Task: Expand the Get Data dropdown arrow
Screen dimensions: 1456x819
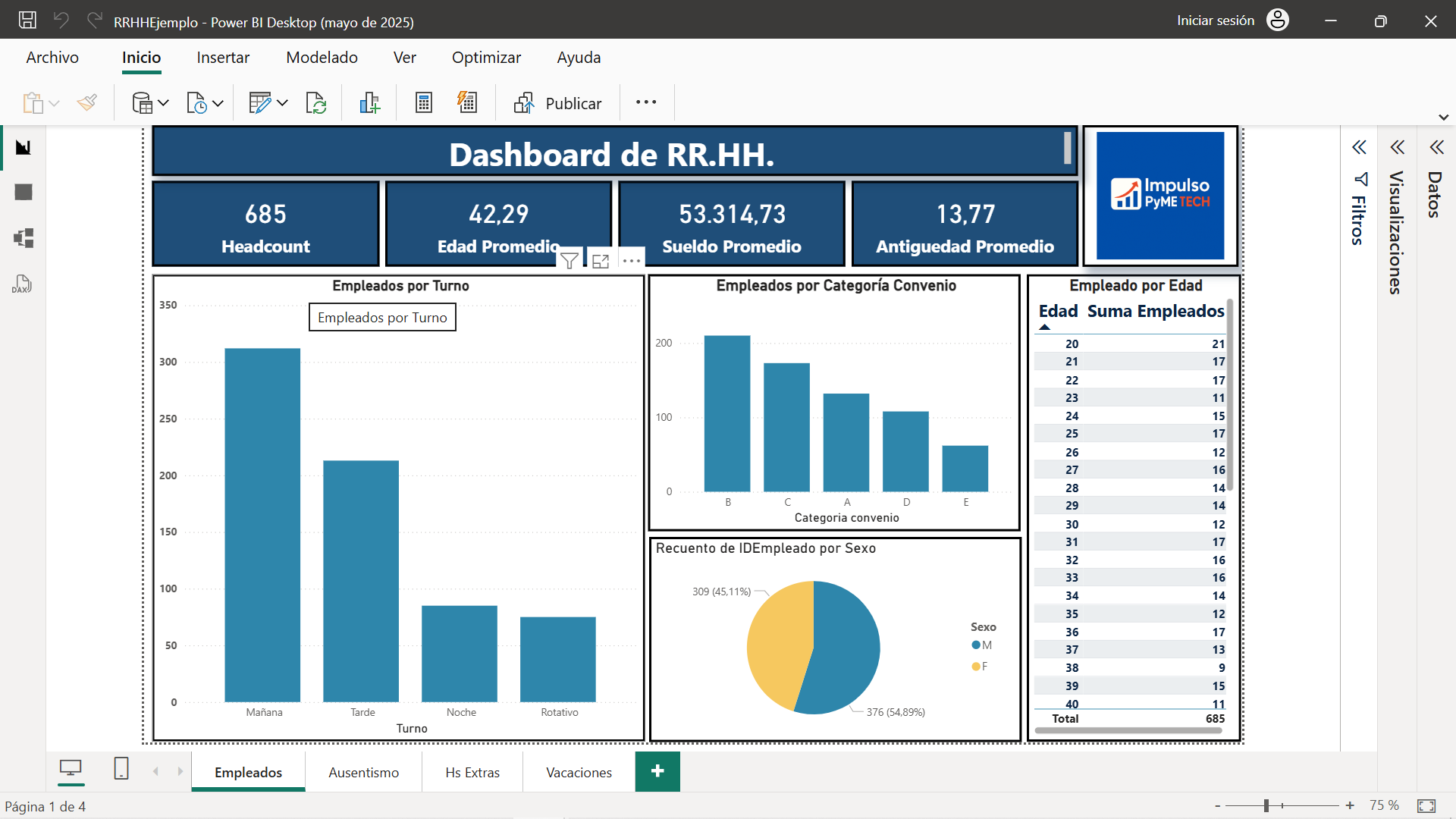Action: pos(163,103)
